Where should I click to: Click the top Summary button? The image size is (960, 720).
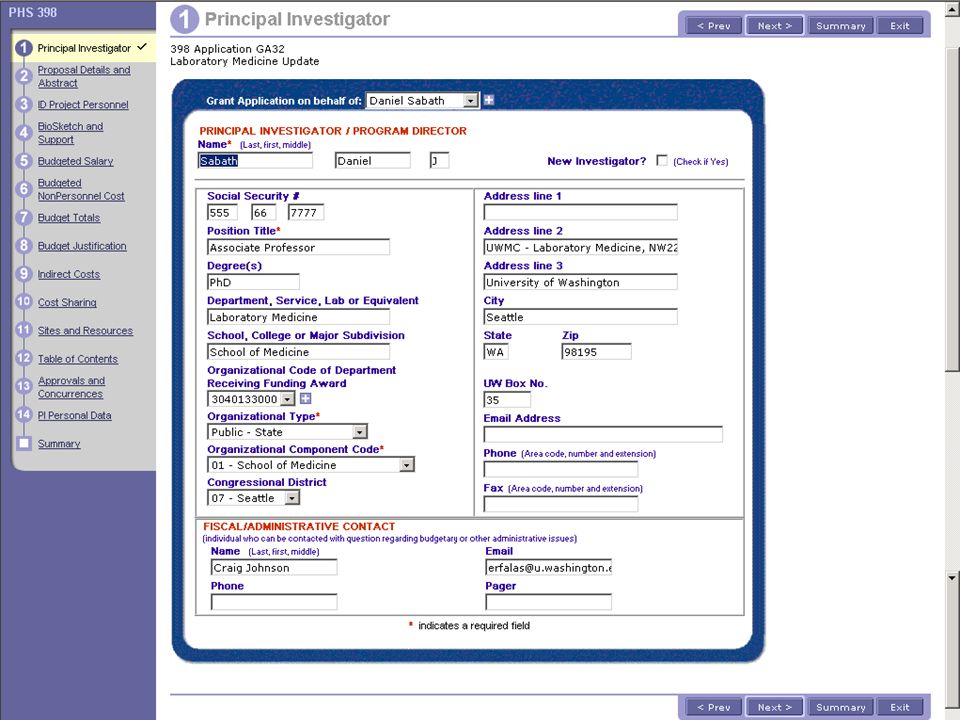841,26
